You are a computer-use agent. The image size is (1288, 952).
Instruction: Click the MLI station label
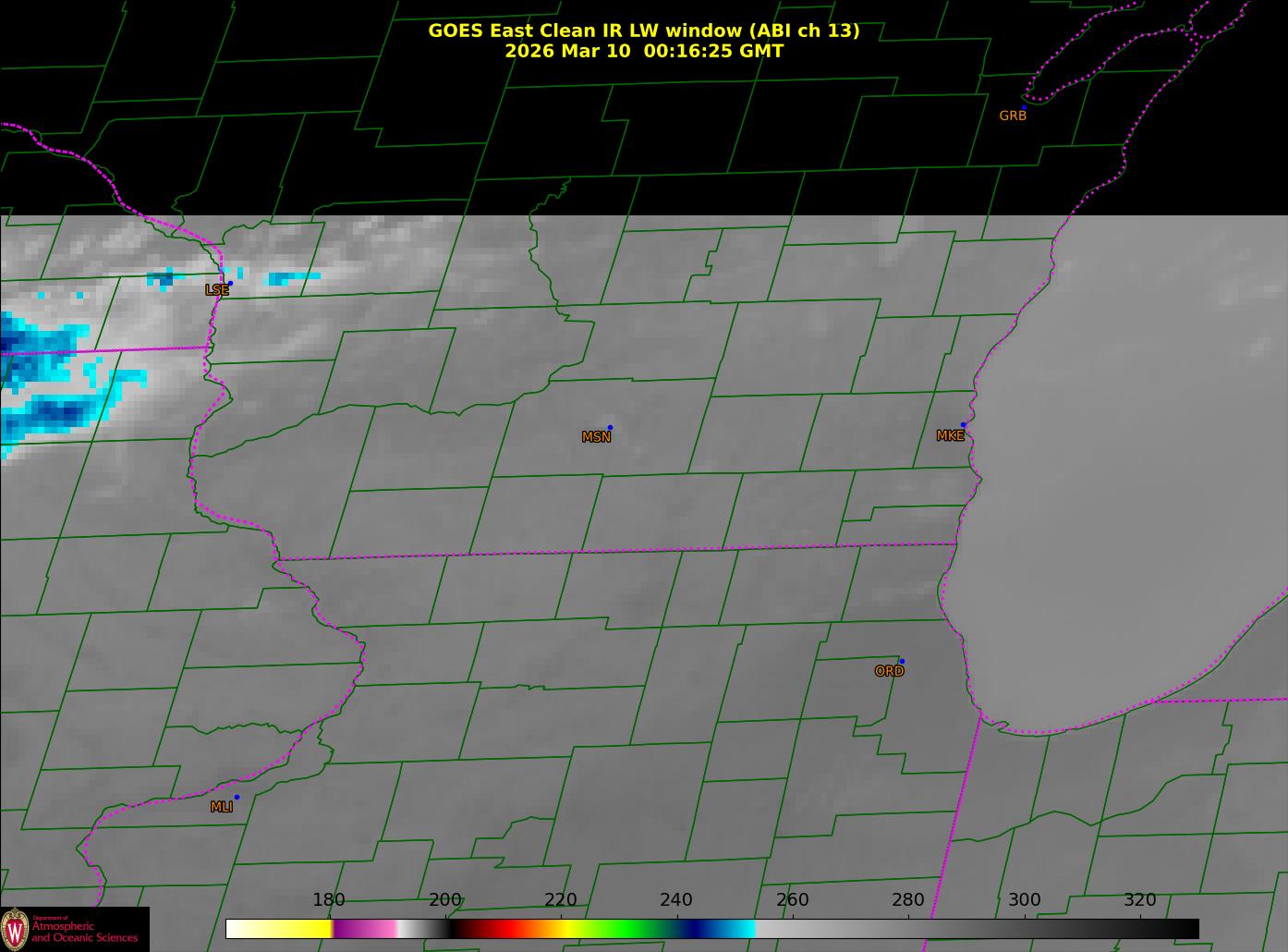(x=222, y=807)
